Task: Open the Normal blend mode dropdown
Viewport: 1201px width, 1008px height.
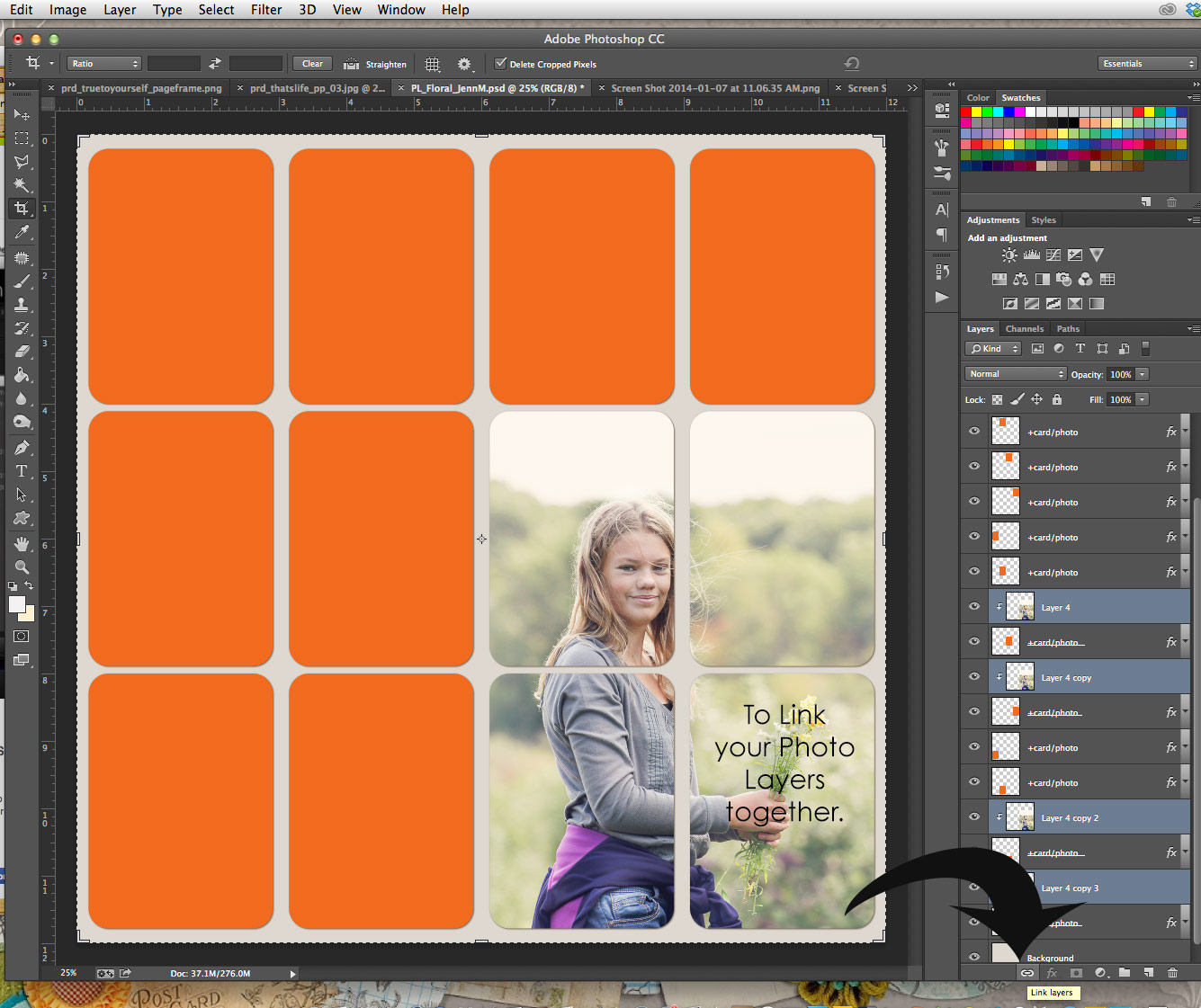Action: 1016,374
